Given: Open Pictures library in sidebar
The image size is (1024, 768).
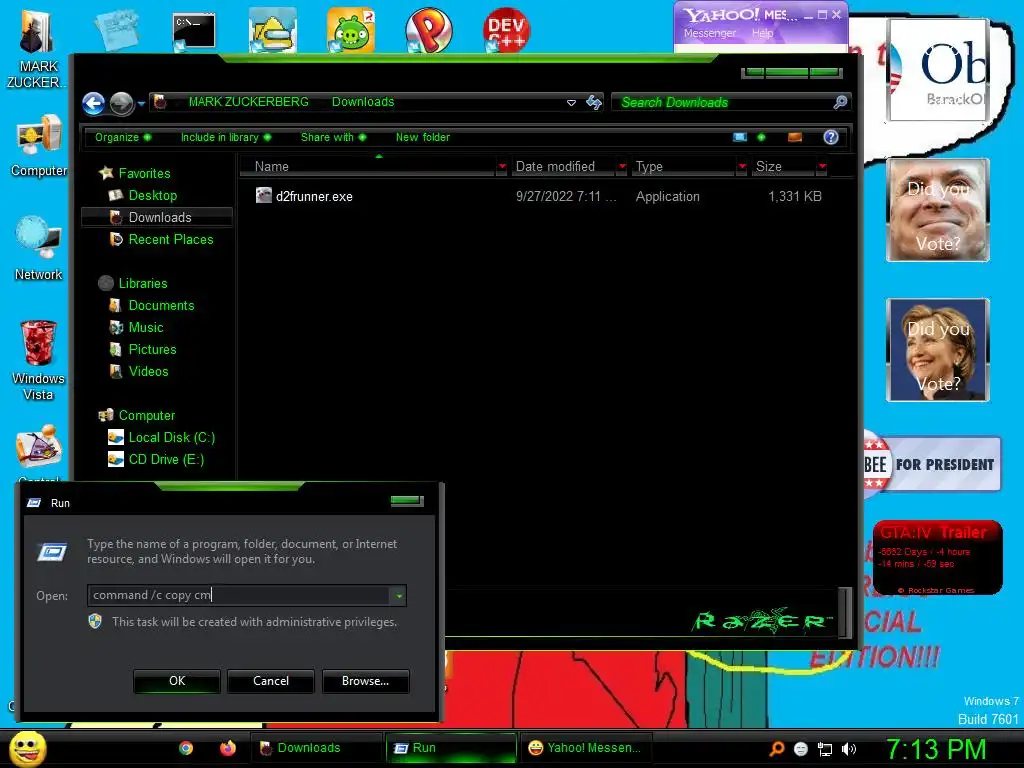Looking at the screenshot, I should tap(152, 349).
